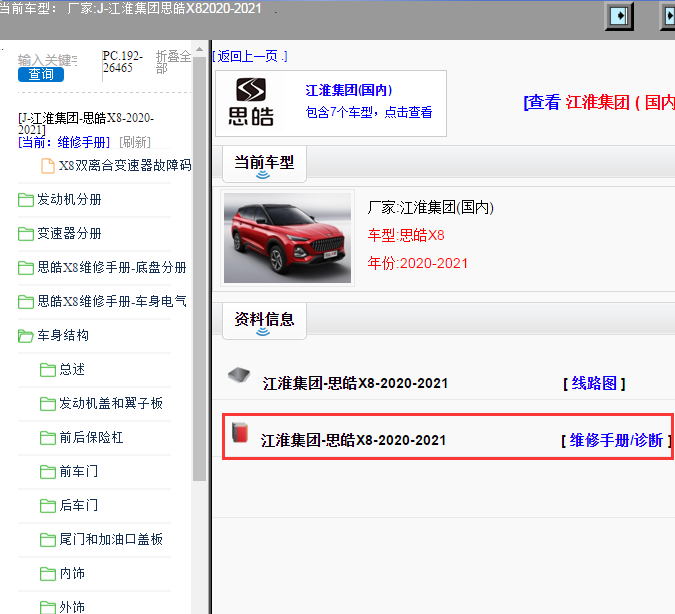This screenshot has width=675, height=614.
Task: Open the 前后保险杠 subfolder label
Action: [x=91, y=437]
